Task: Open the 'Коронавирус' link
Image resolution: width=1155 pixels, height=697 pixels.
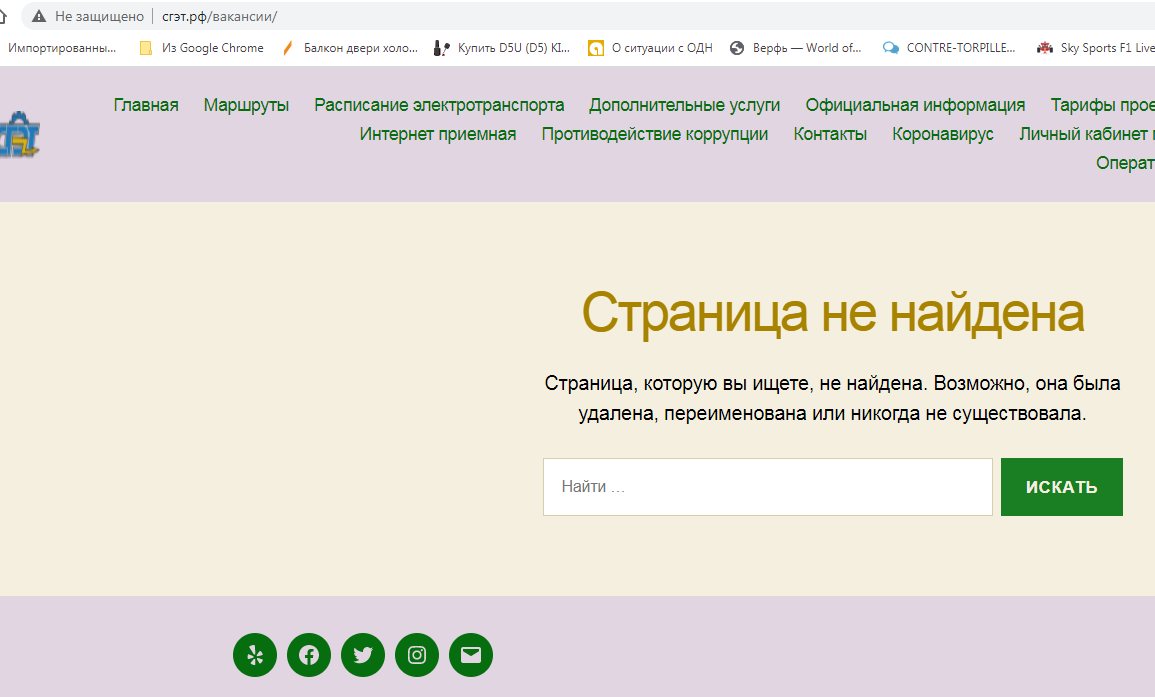Action: [x=943, y=134]
